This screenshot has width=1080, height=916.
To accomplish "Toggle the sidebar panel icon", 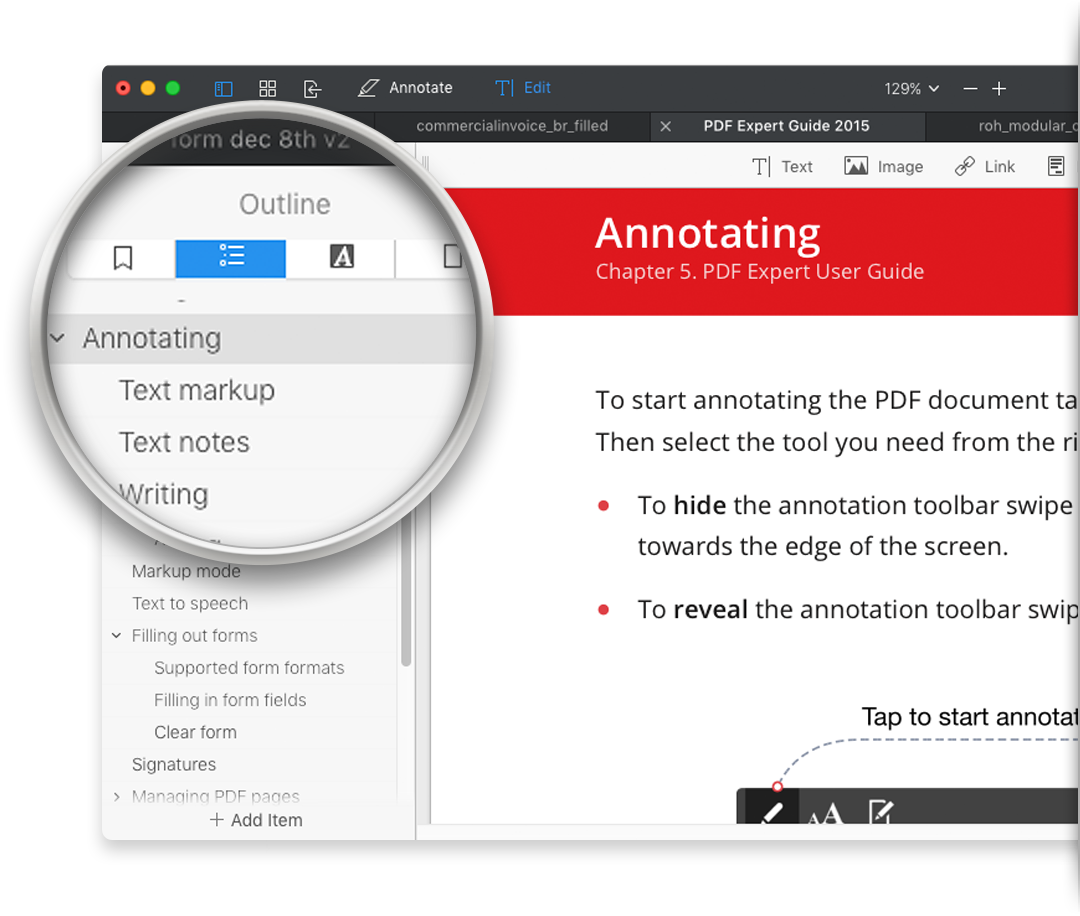I will (223, 89).
